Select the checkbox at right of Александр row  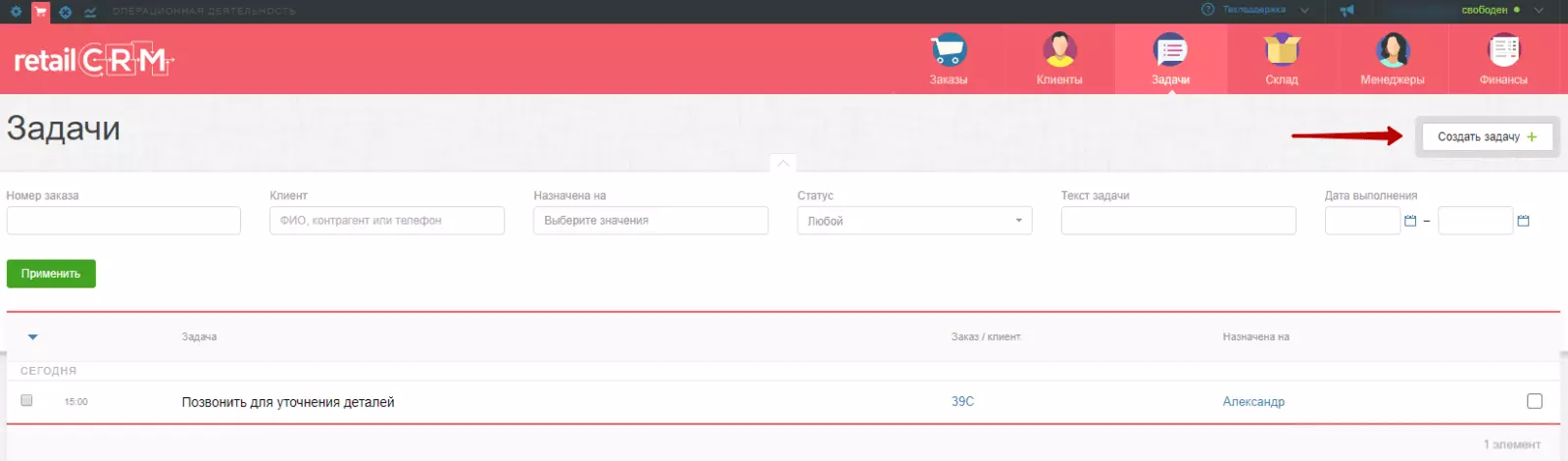[x=1535, y=401]
